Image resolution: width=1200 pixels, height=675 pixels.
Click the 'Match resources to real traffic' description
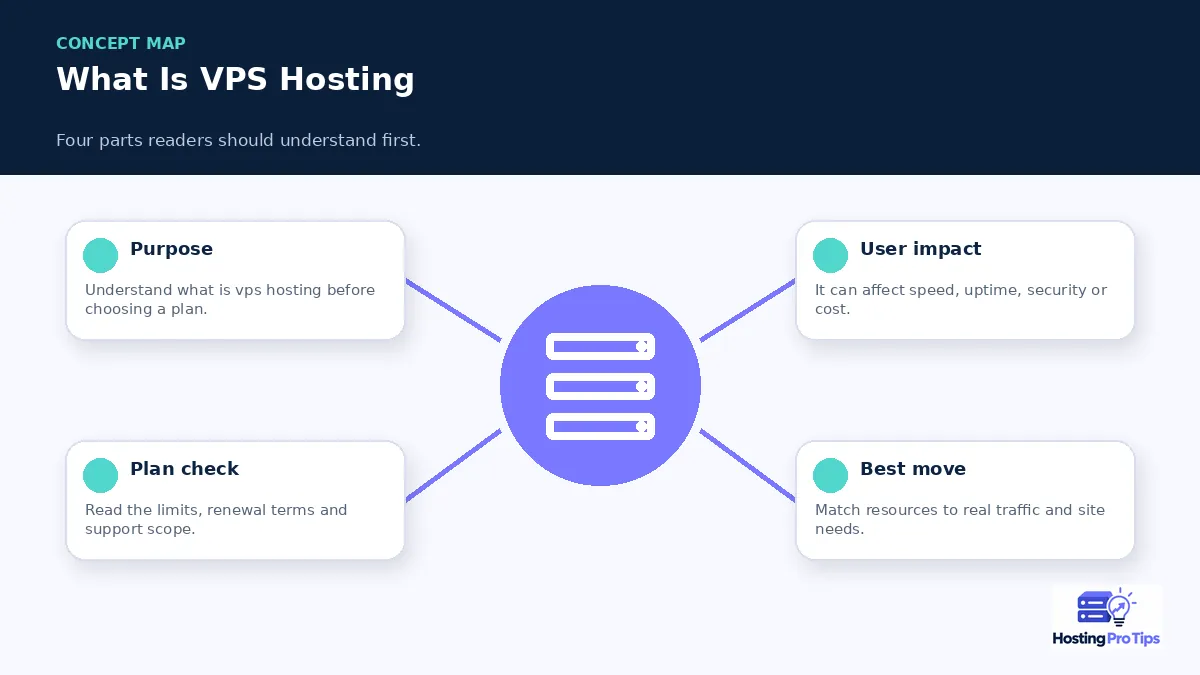[x=960, y=519]
